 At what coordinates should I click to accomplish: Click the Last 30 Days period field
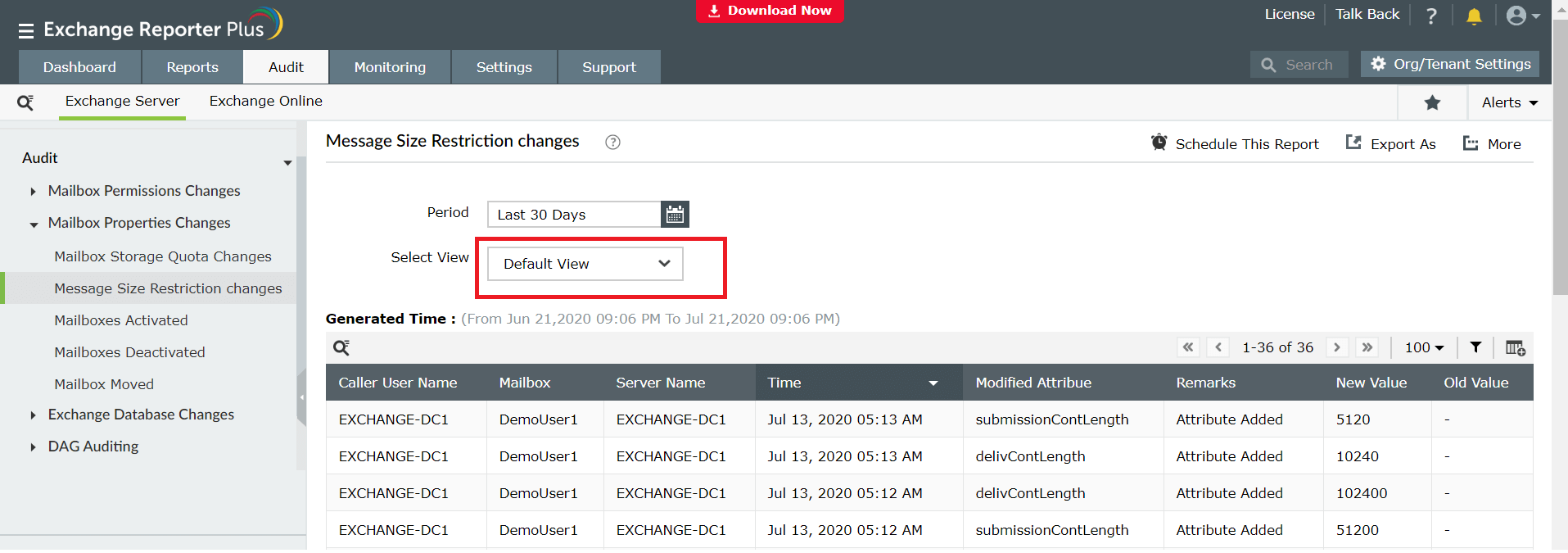coord(574,215)
